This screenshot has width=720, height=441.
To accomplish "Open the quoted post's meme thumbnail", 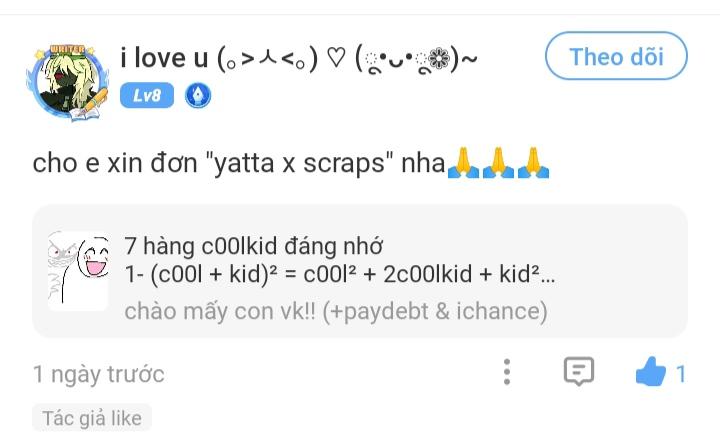I will (x=77, y=271).
